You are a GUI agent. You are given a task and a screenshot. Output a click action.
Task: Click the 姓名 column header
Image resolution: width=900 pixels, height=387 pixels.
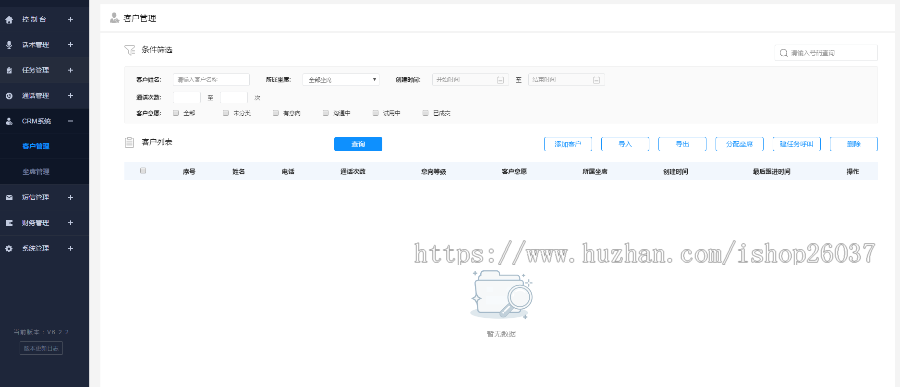tap(239, 172)
